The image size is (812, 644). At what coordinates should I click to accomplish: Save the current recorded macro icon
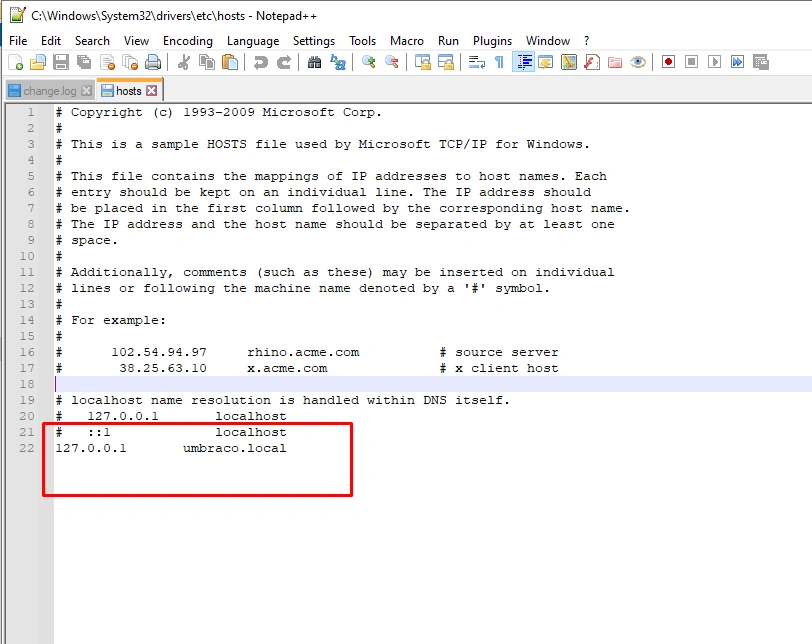761,62
